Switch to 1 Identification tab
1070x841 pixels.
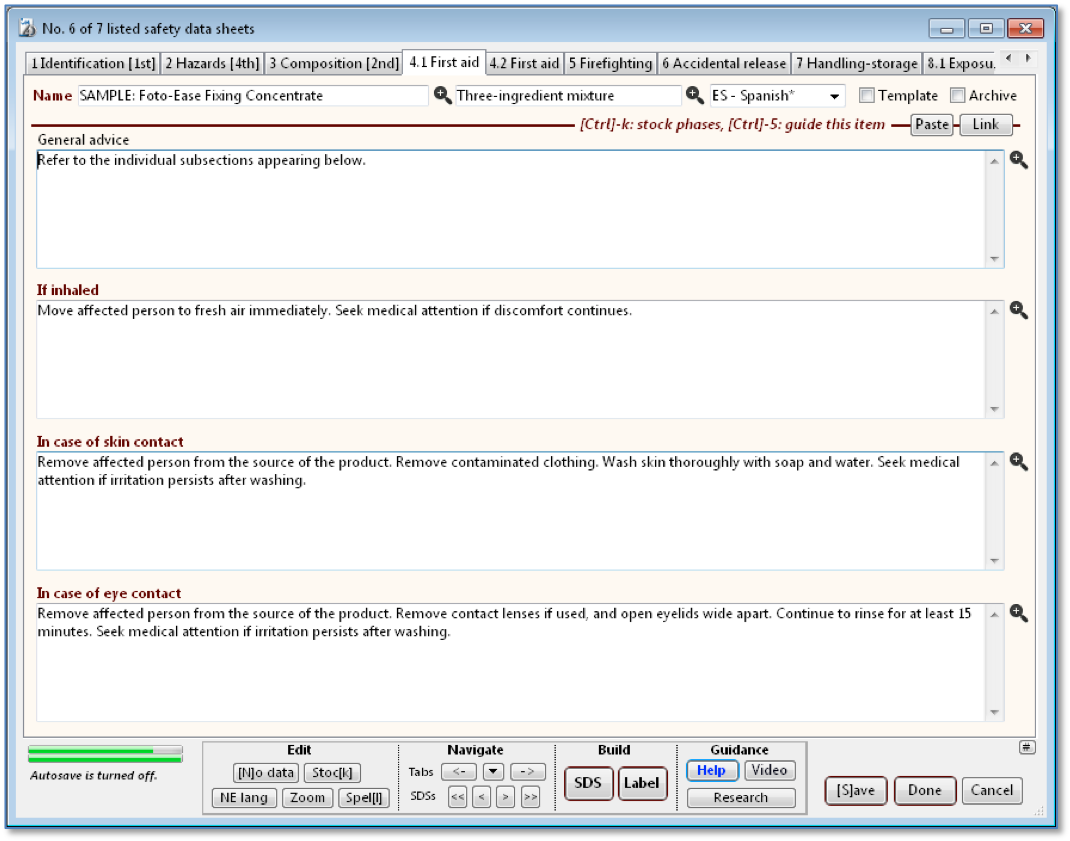click(x=93, y=63)
